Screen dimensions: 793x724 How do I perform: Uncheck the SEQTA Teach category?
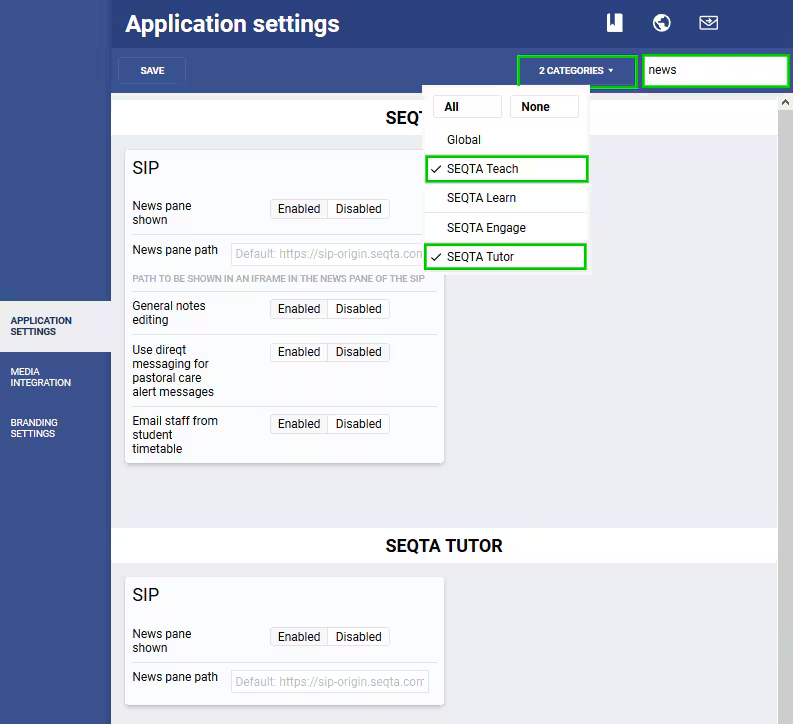506,169
